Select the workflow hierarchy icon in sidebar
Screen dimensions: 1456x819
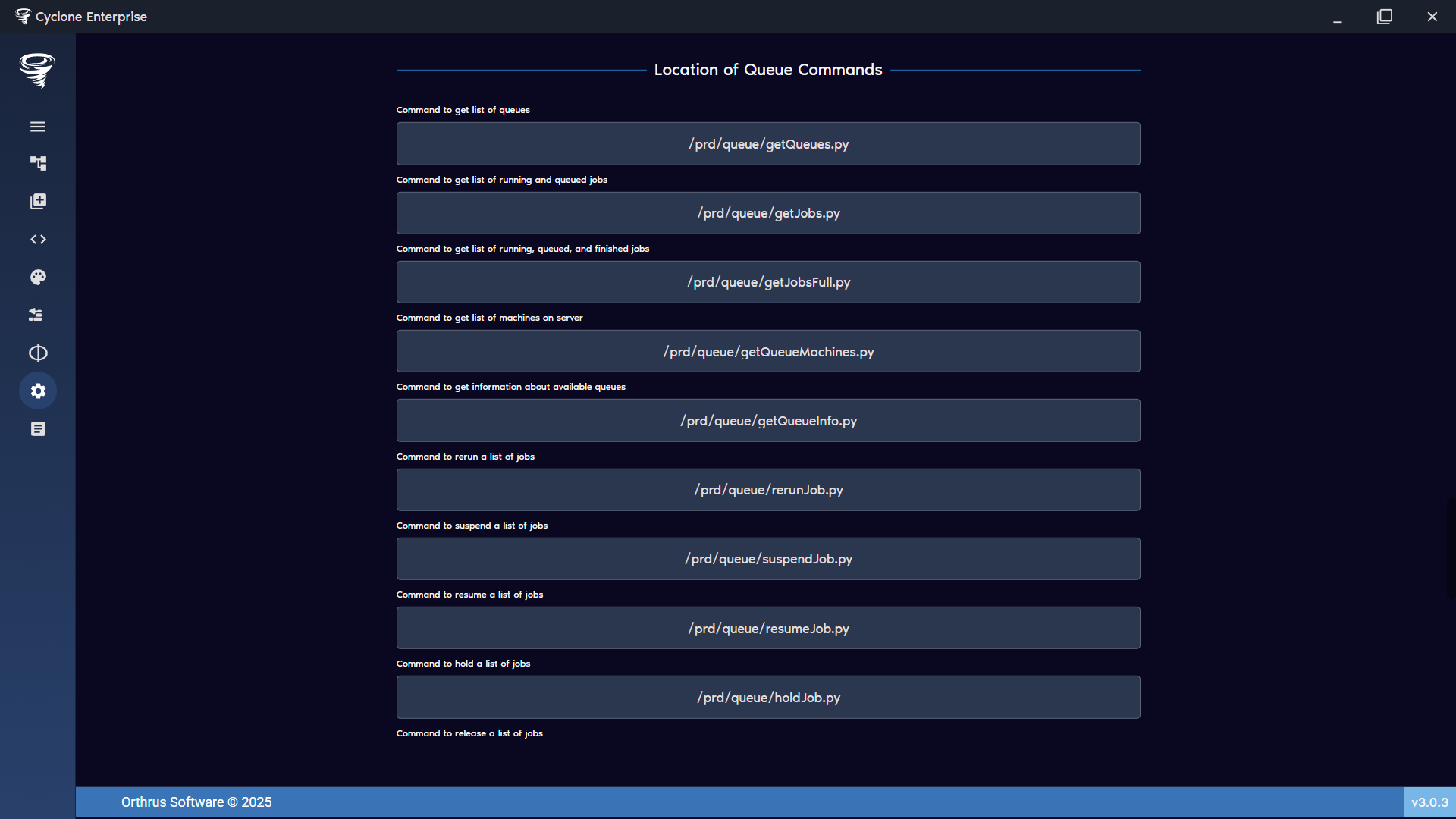pyautogui.click(x=38, y=163)
